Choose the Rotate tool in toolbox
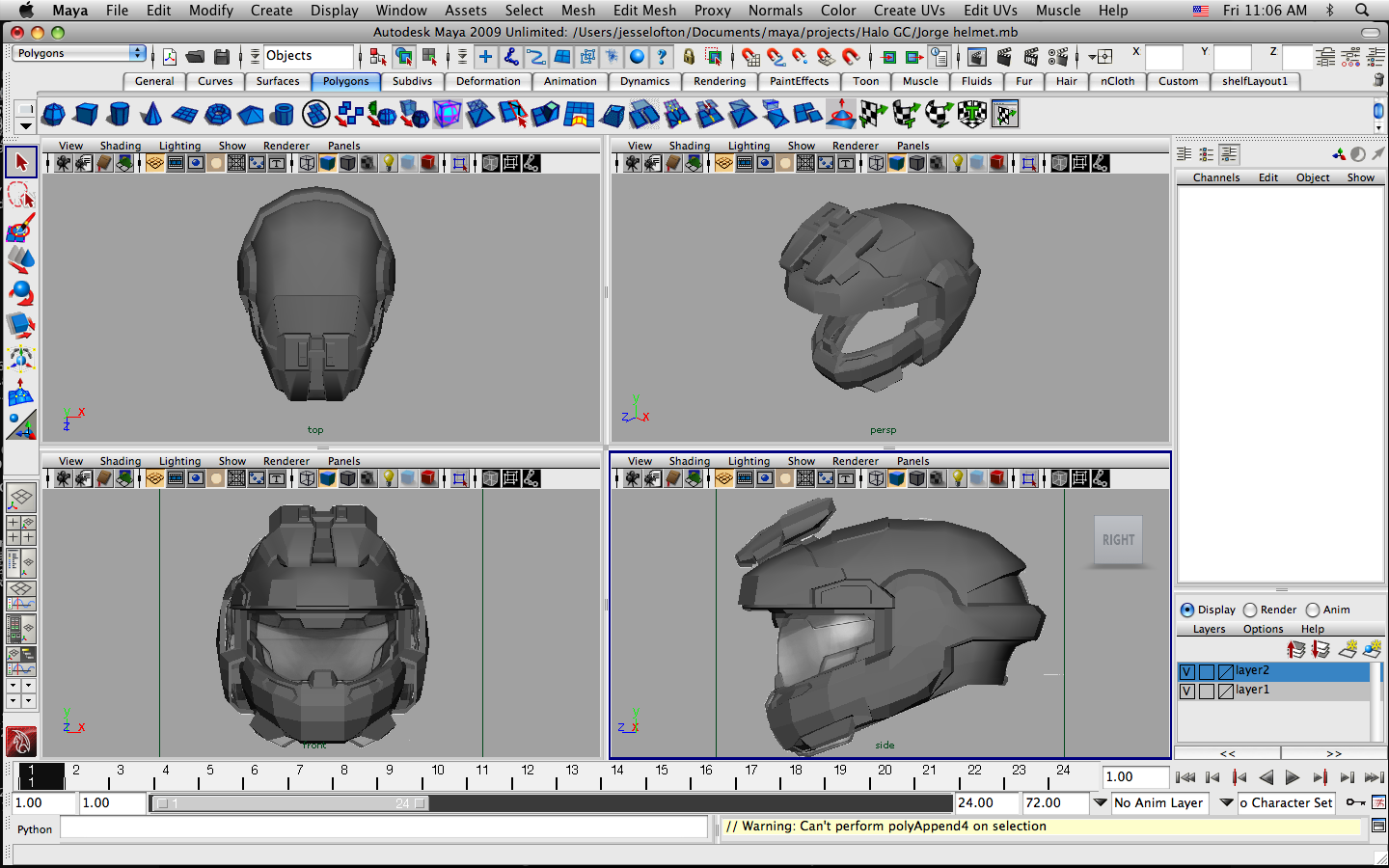This screenshot has height=868, width=1389. tap(20, 293)
